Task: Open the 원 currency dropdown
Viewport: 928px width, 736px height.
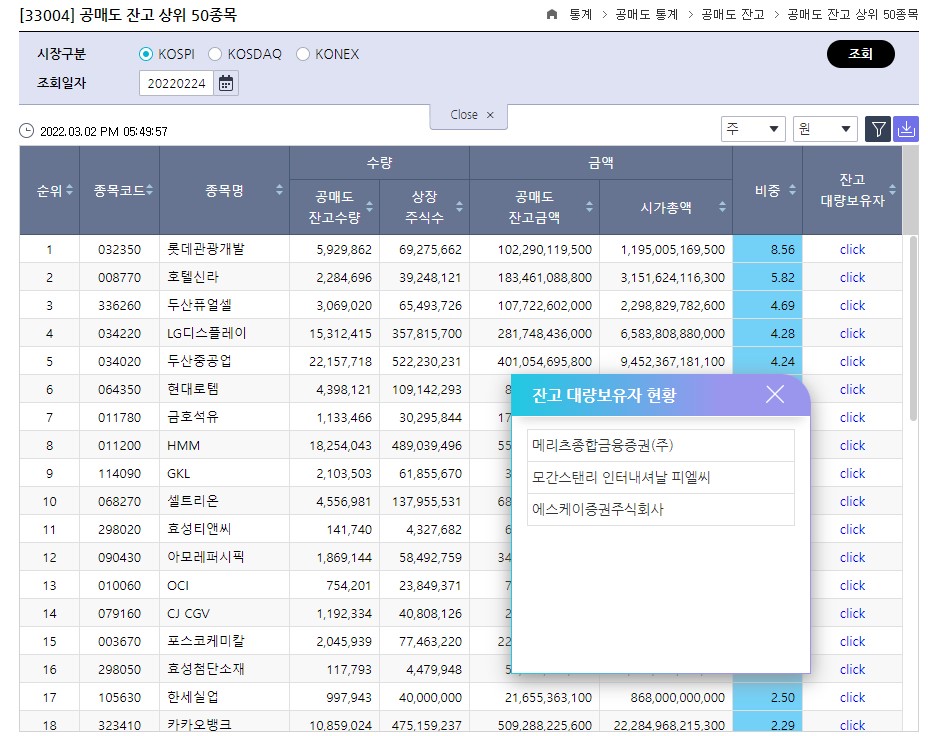Action: pyautogui.click(x=825, y=129)
